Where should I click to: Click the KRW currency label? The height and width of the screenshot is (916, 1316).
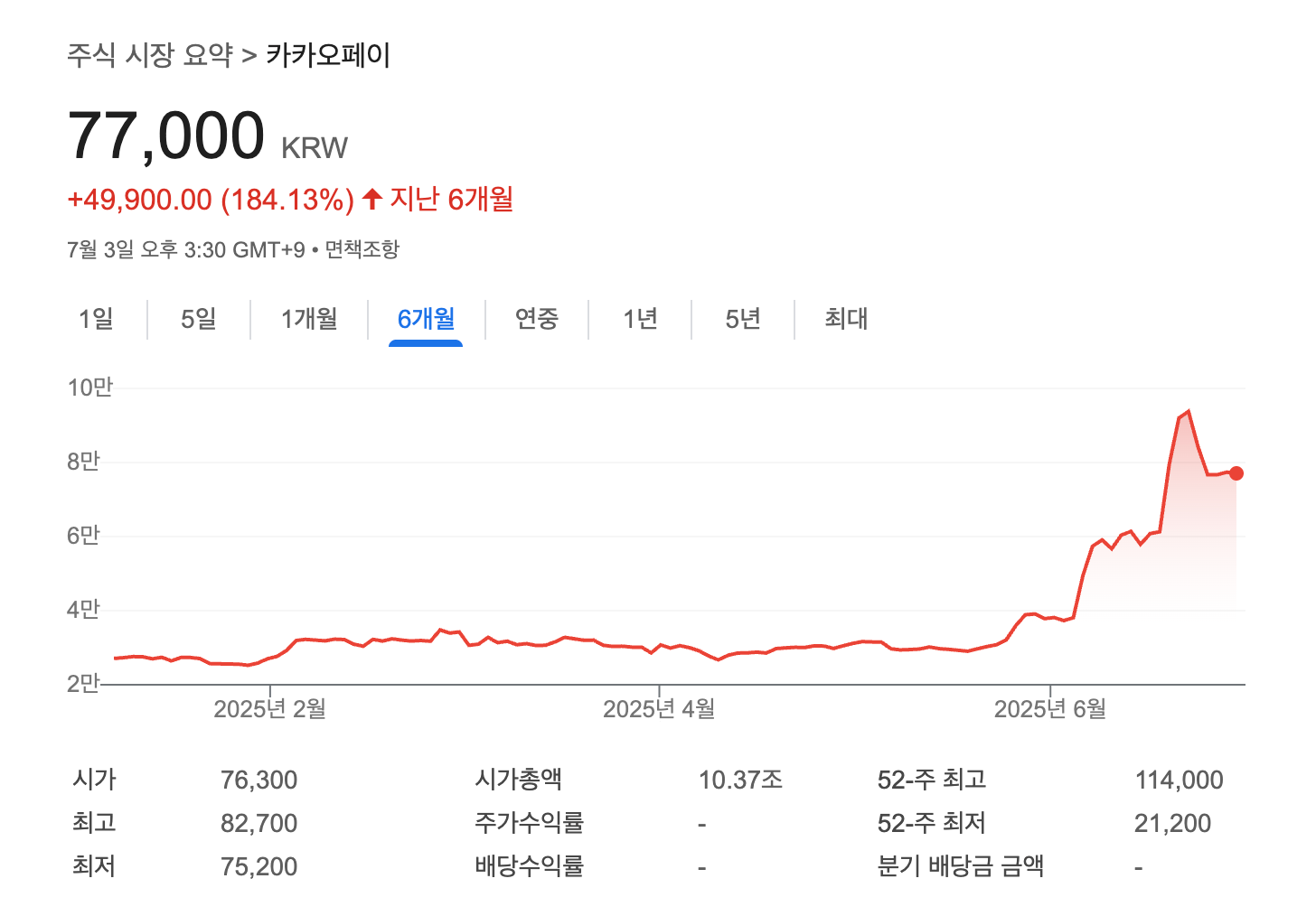pyautogui.click(x=315, y=148)
